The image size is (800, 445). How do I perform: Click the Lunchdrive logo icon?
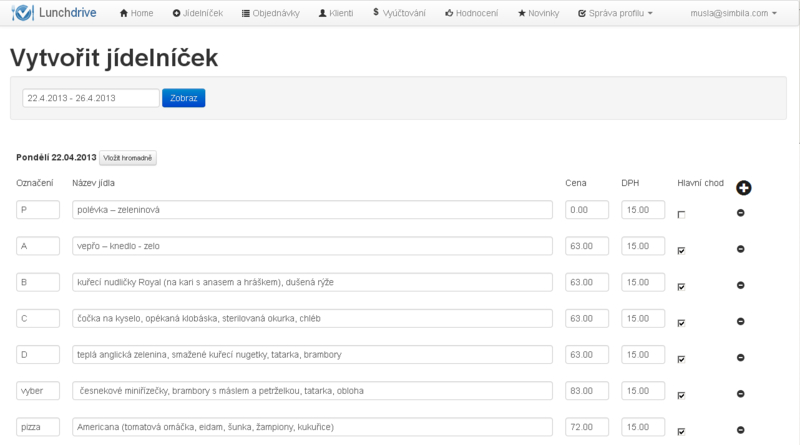point(21,13)
